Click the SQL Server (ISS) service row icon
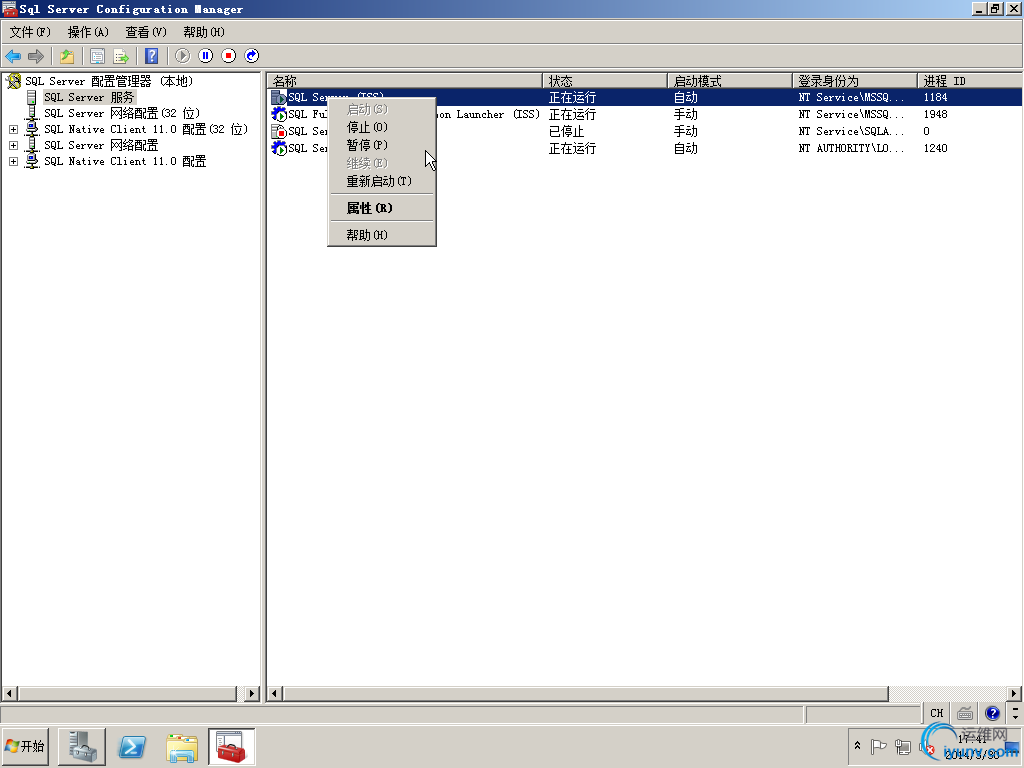The width and height of the screenshot is (1024, 768). pyautogui.click(x=279, y=97)
